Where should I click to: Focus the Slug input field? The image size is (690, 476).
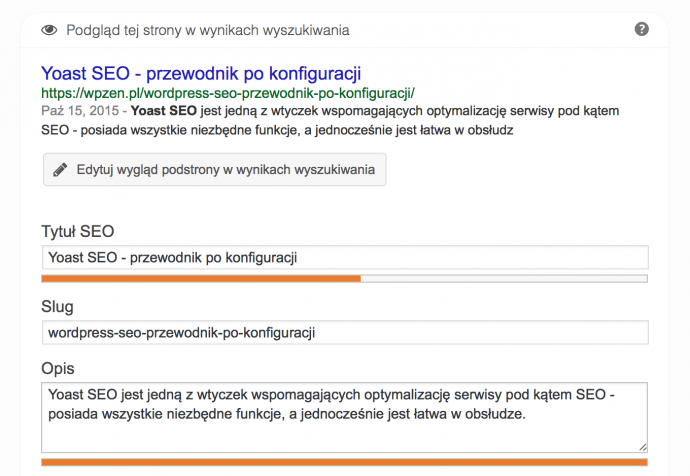tap(345, 333)
